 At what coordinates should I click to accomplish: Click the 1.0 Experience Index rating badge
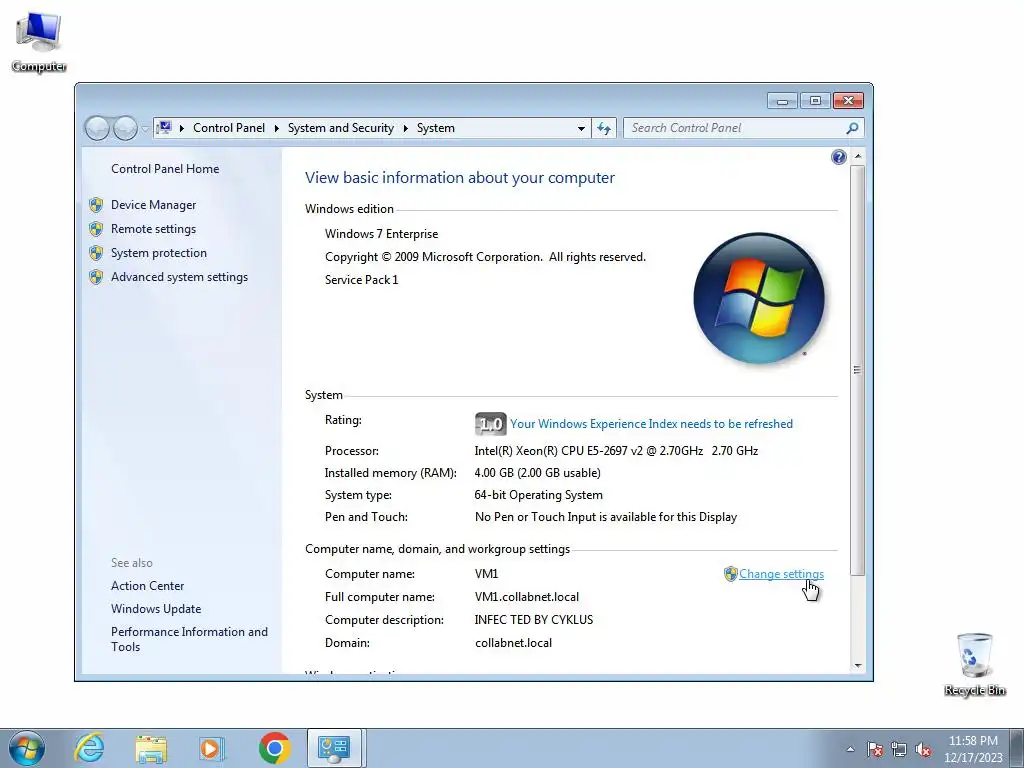coord(490,424)
